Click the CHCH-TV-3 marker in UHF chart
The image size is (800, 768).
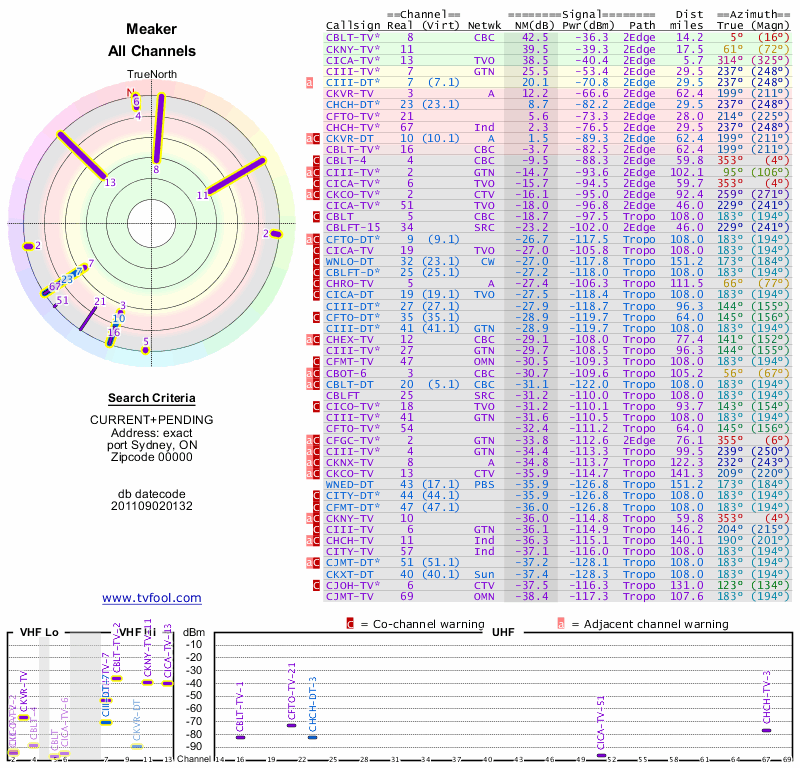(766, 729)
